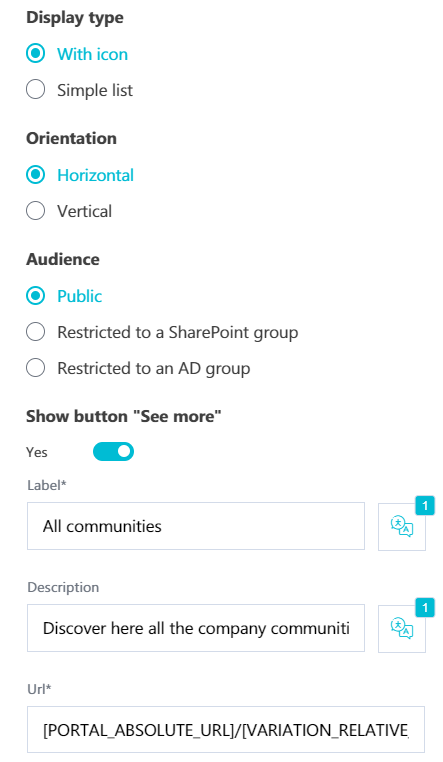Focus the Description text field
Image resolution: width=443 pixels, height=762 pixels.
196,628
